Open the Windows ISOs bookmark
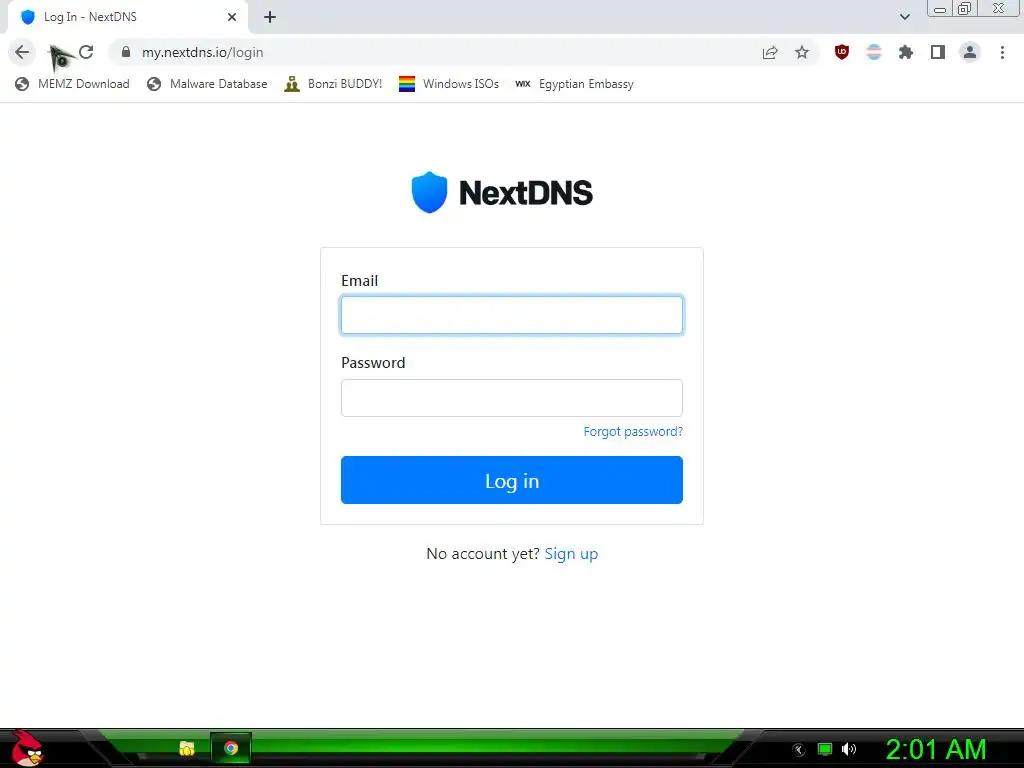The width and height of the screenshot is (1024, 768). click(x=449, y=84)
